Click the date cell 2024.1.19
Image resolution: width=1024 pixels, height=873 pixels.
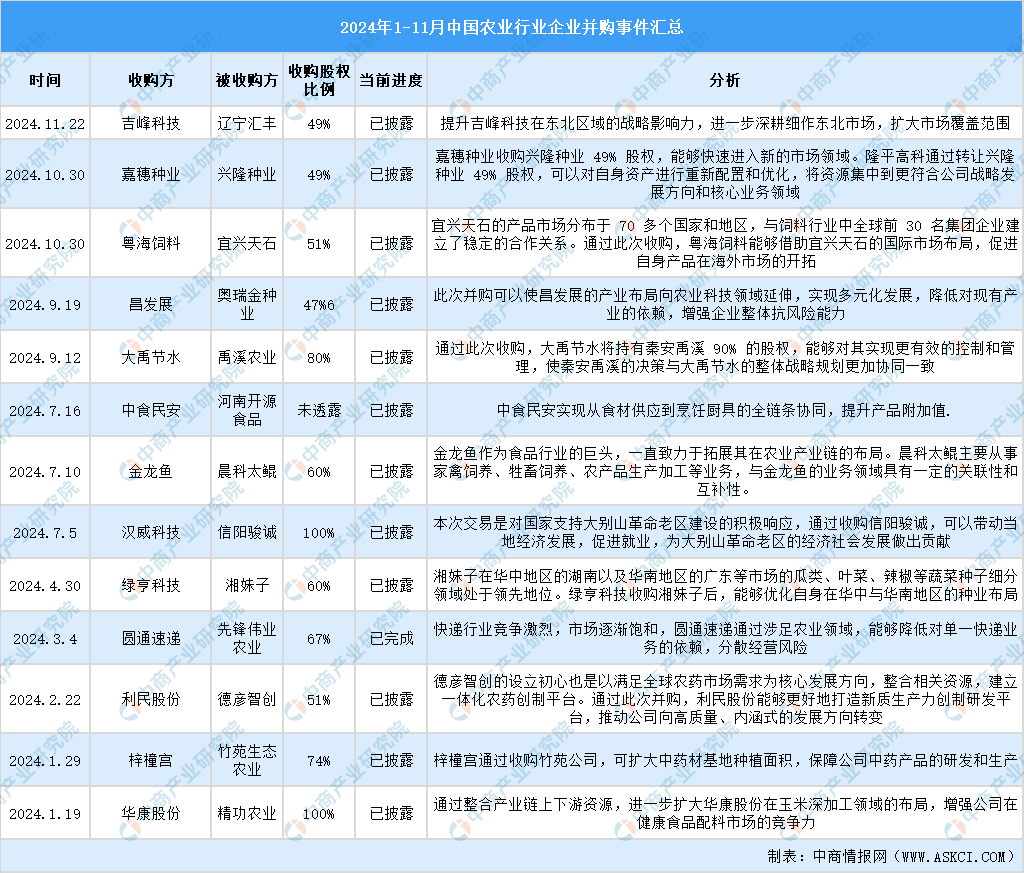point(45,814)
